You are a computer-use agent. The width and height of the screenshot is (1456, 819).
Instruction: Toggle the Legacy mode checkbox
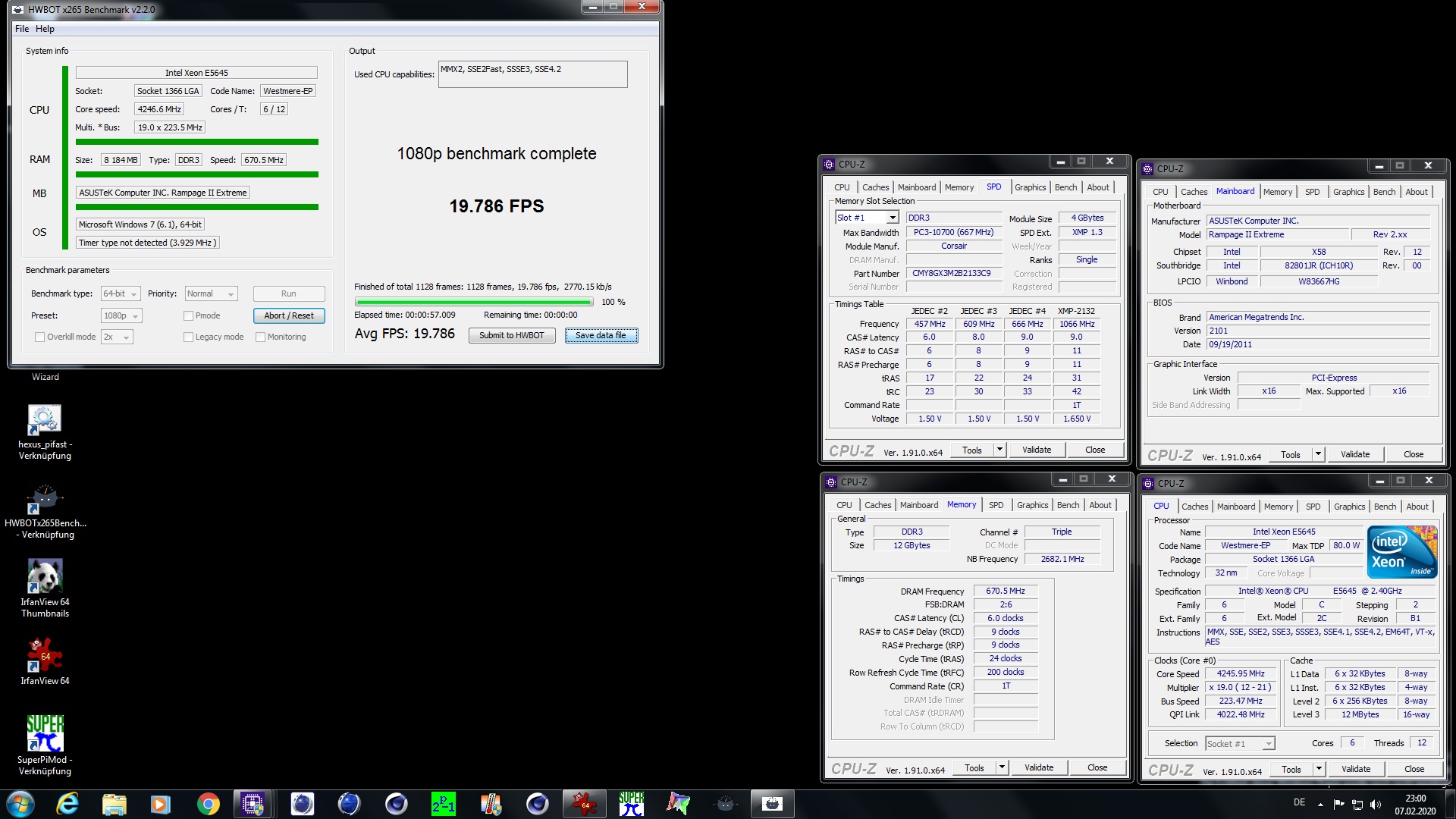[x=188, y=337]
